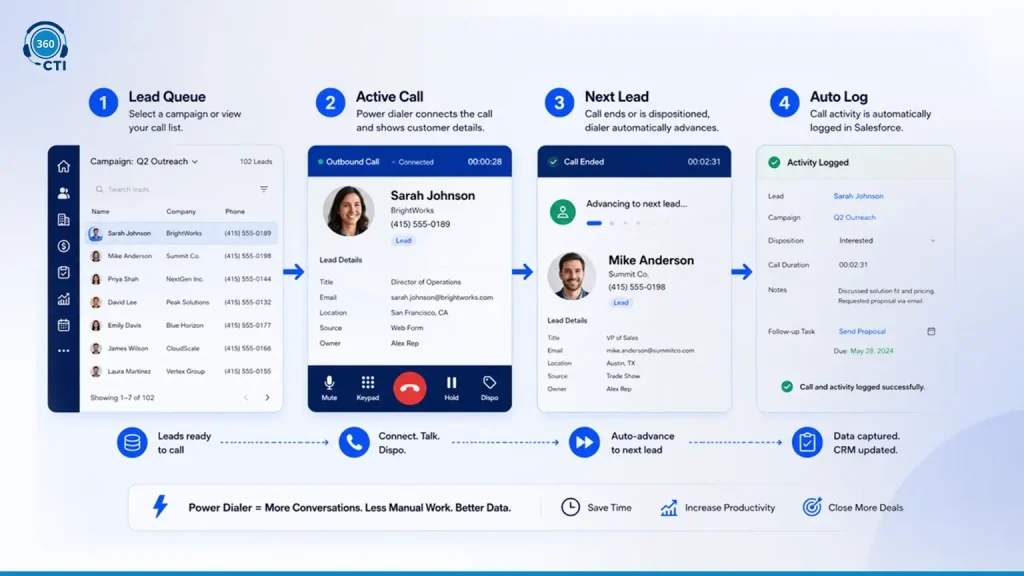Click the May 28, 2024 due date
Screen dimensions: 1024x576
872,351
